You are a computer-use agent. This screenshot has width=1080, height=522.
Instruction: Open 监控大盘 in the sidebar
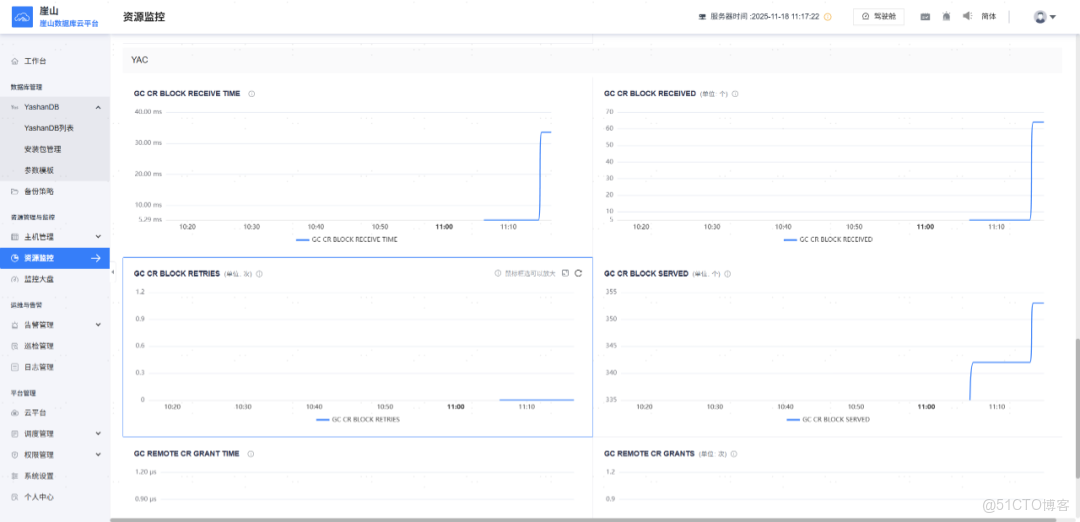coord(40,280)
